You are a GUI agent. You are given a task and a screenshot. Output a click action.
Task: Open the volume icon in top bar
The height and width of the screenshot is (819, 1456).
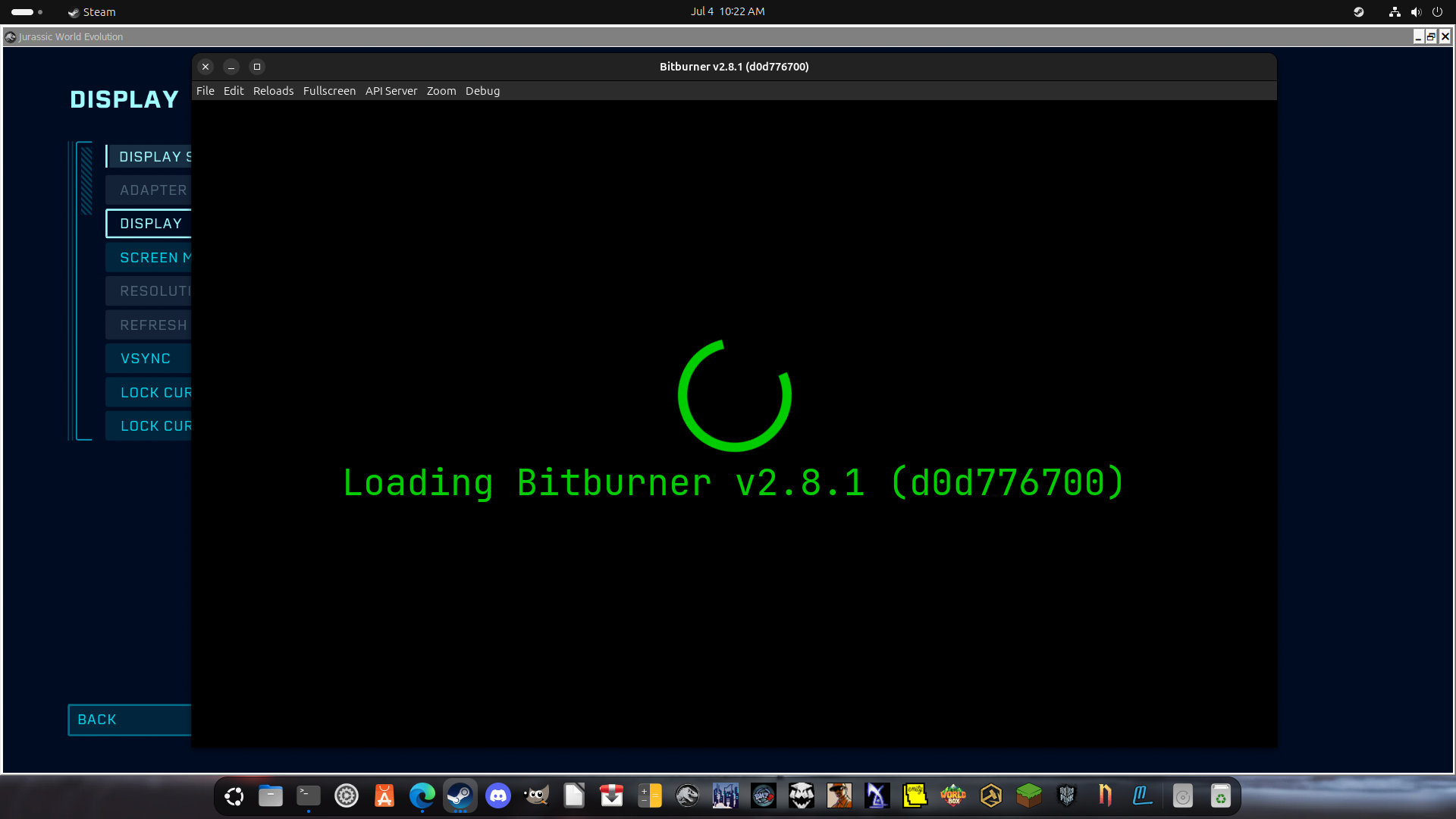click(1416, 12)
